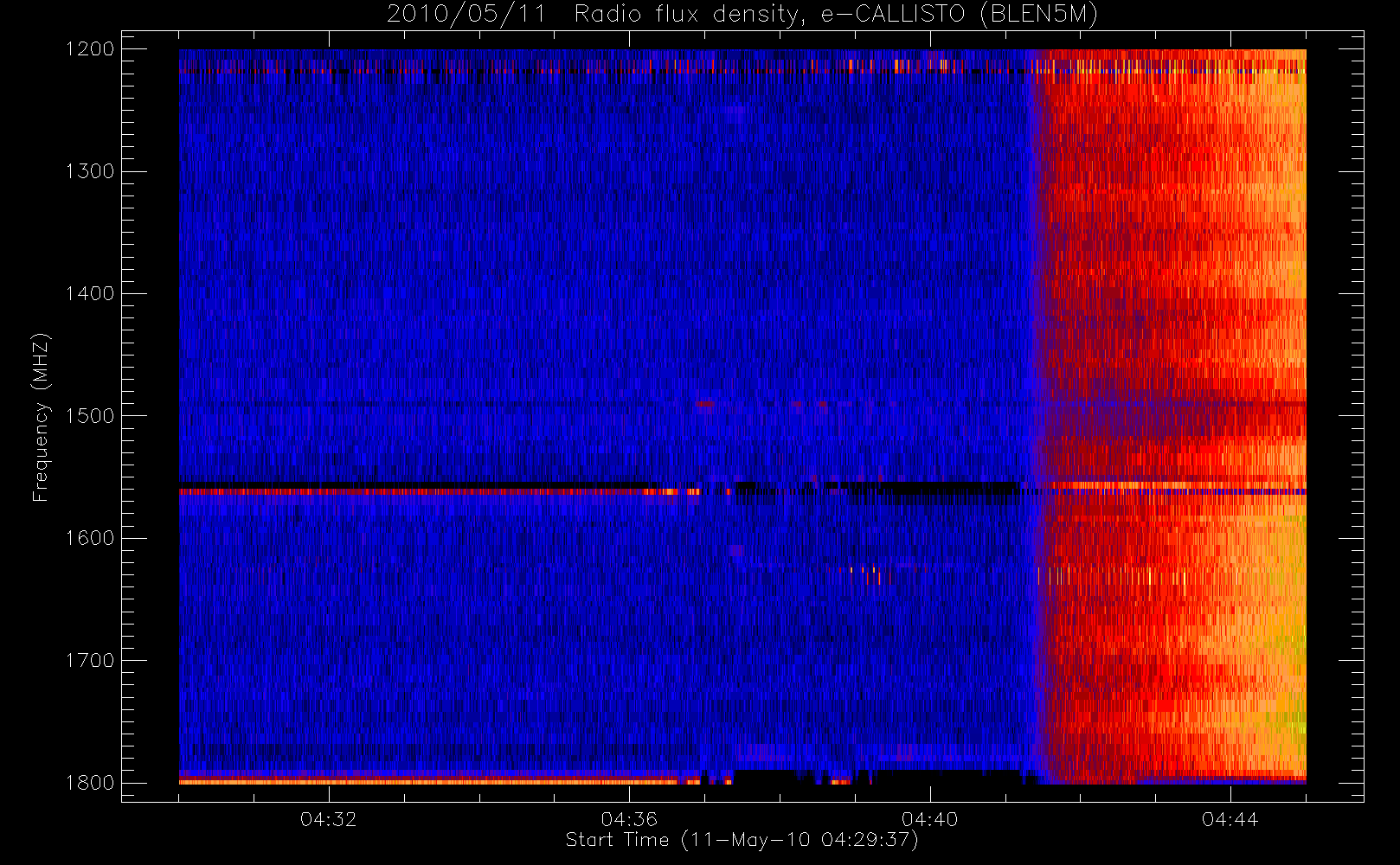The image size is (1400, 865).
Task: Select the 'Frequency (MHZ)' y-axis label
Action: click(x=40, y=417)
